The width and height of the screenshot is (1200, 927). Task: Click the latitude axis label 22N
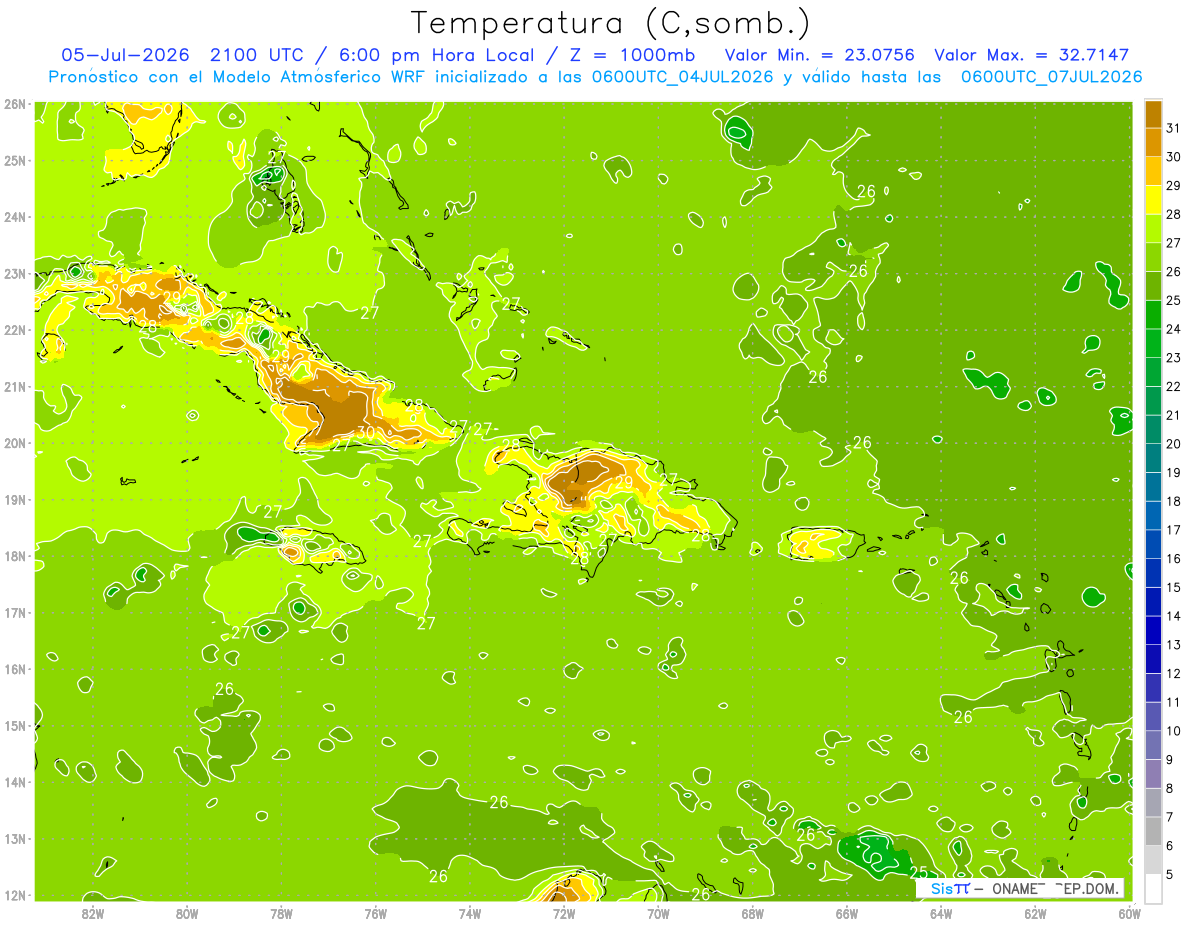tap(15, 330)
